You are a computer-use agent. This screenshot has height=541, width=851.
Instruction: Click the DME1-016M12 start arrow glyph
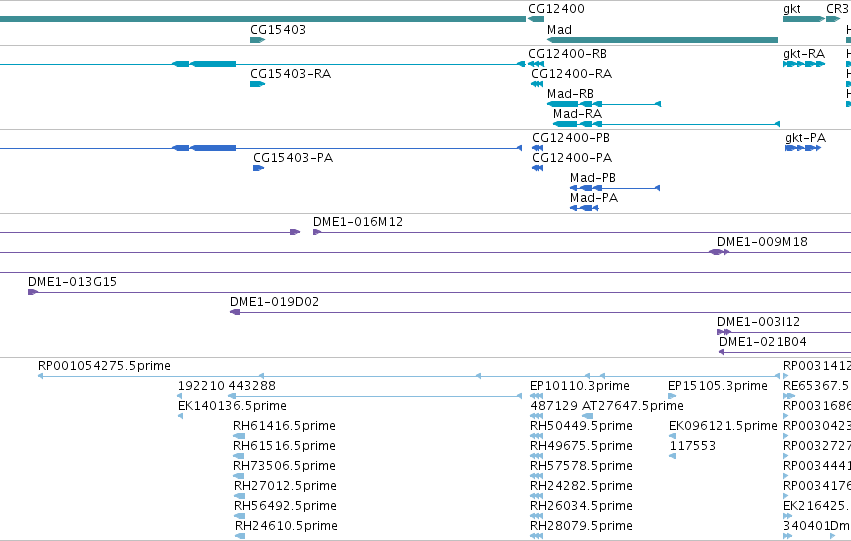click(x=317, y=232)
